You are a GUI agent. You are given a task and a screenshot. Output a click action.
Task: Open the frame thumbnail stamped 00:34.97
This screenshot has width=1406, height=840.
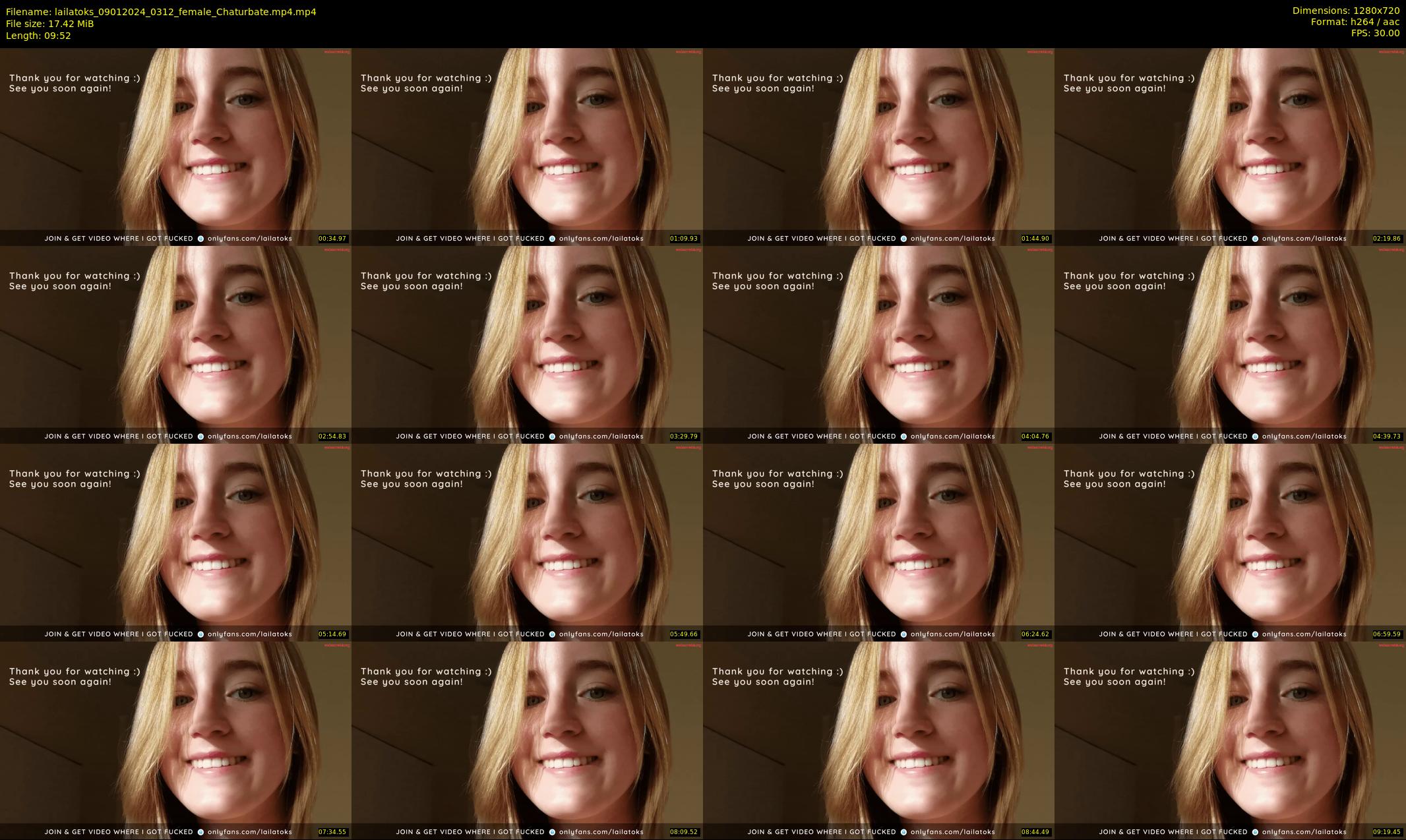[x=175, y=146]
